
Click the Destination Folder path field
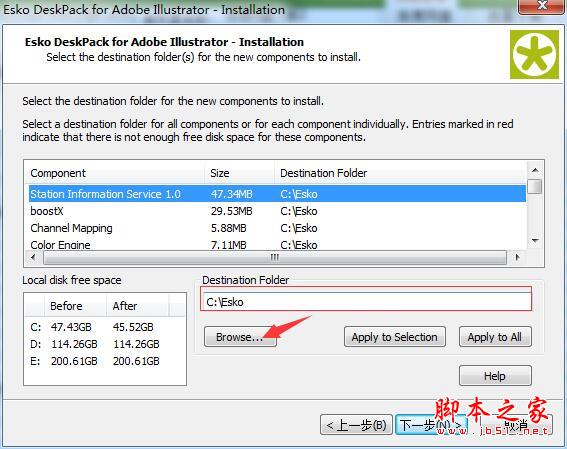tap(366, 302)
